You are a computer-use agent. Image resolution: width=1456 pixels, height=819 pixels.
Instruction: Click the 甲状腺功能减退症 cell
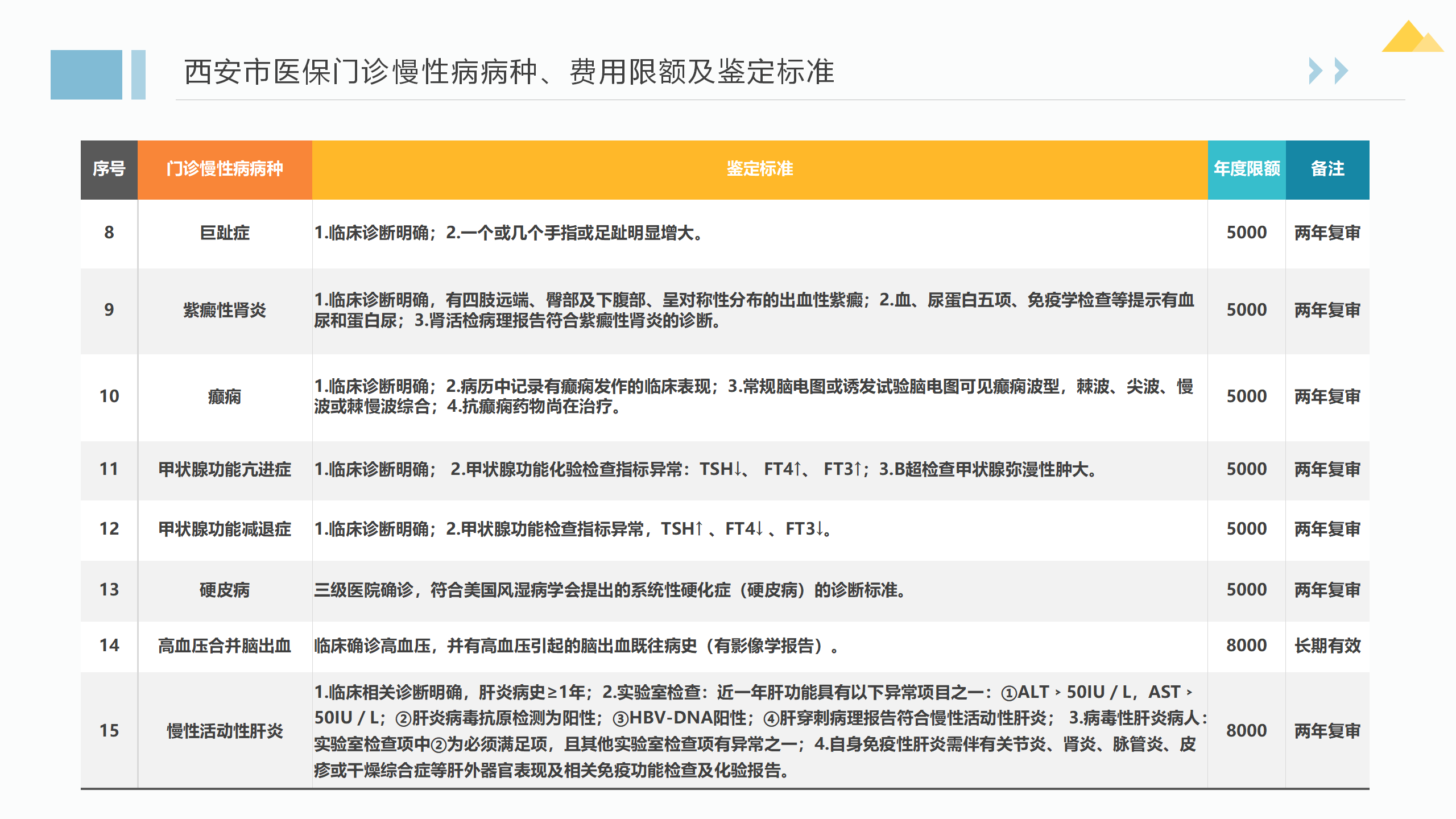225,529
